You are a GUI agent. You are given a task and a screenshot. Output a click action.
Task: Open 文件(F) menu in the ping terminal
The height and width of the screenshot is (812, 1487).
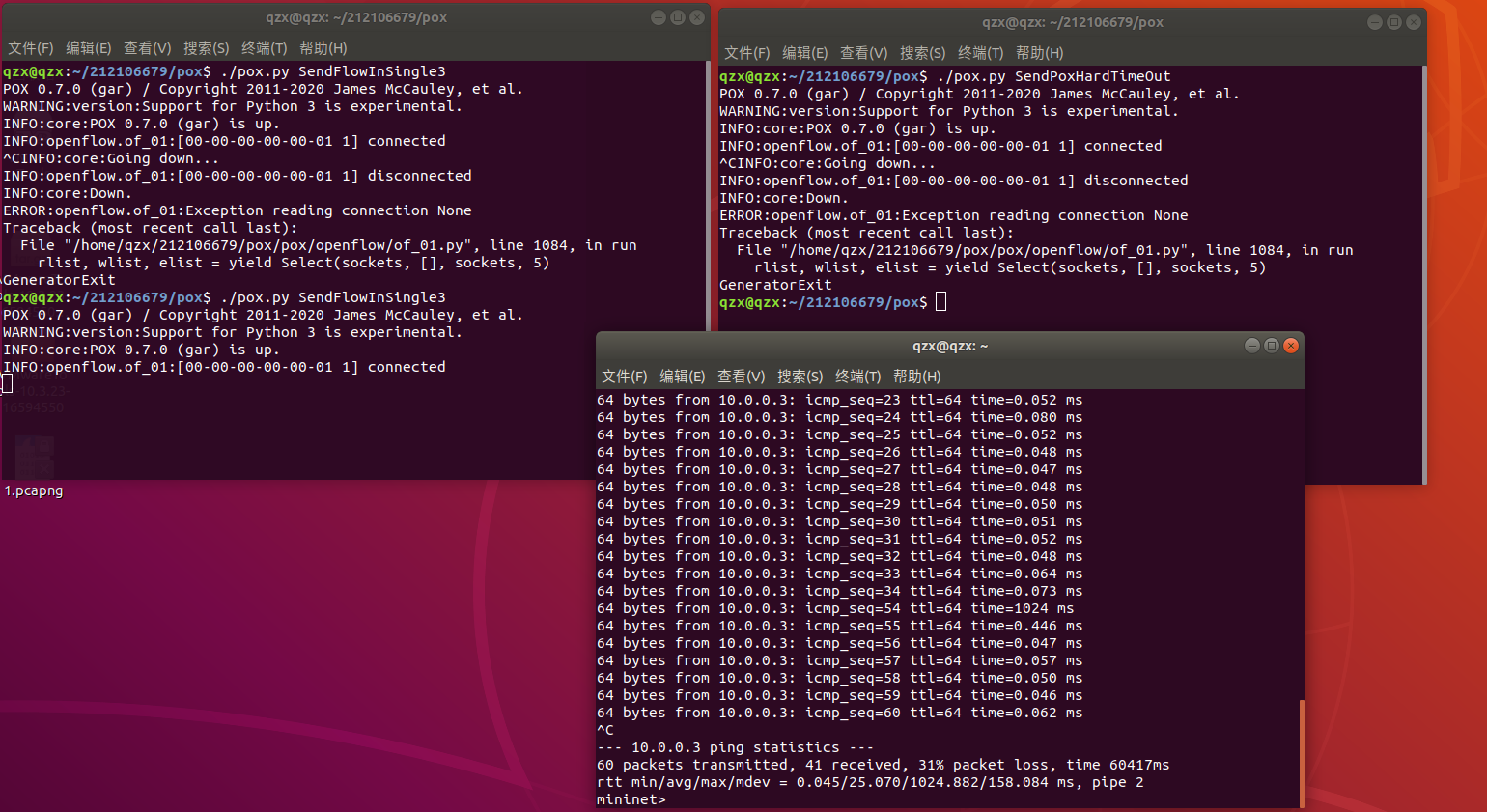click(x=625, y=377)
